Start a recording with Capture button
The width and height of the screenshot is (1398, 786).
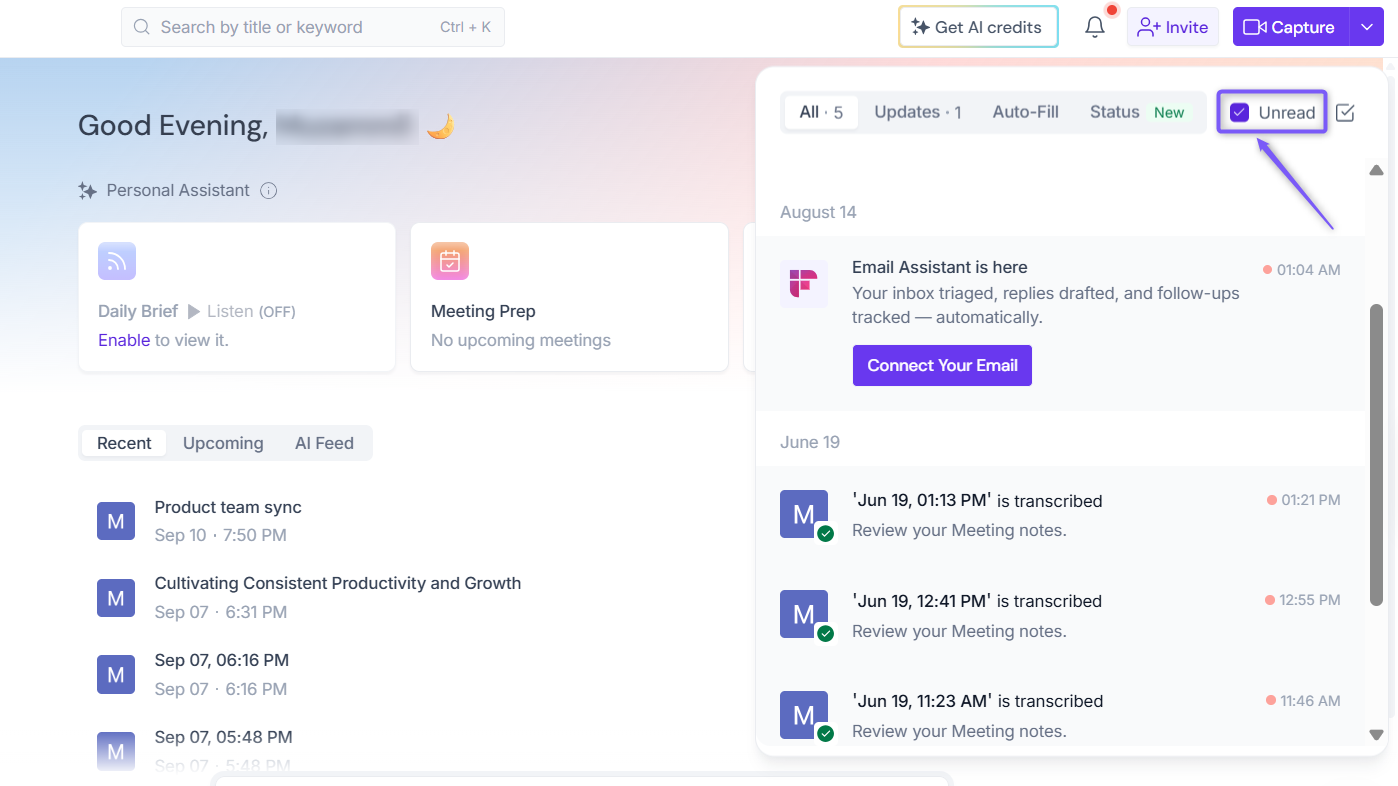click(x=1291, y=28)
